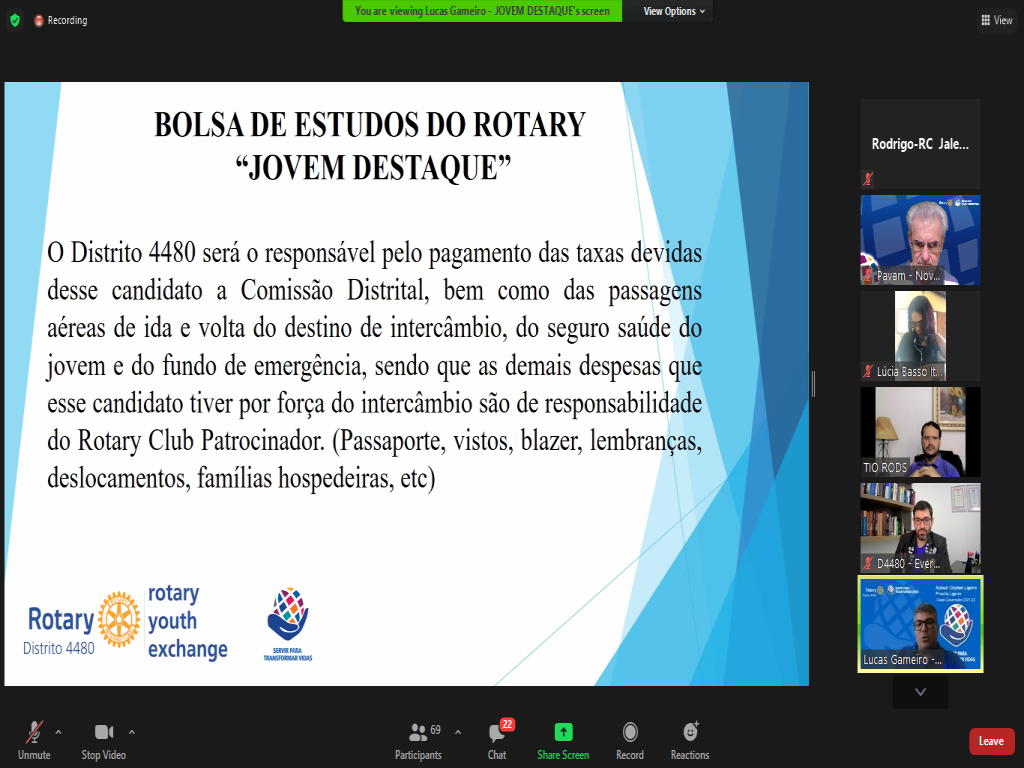The height and width of the screenshot is (768, 1024).
Task: Select Lucas Gameiro's video thumbnail
Action: coord(920,623)
